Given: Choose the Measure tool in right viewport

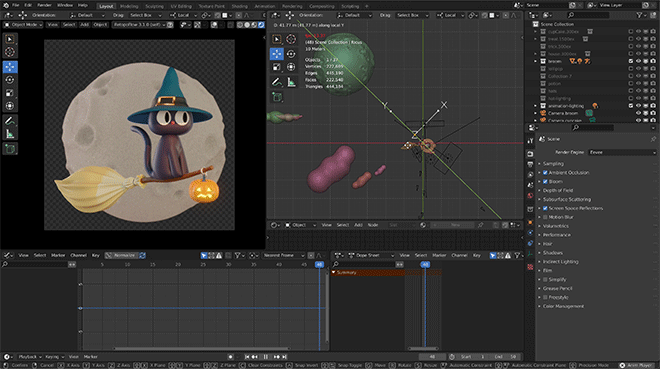Looking at the screenshot, I should [x=291, y=82].
